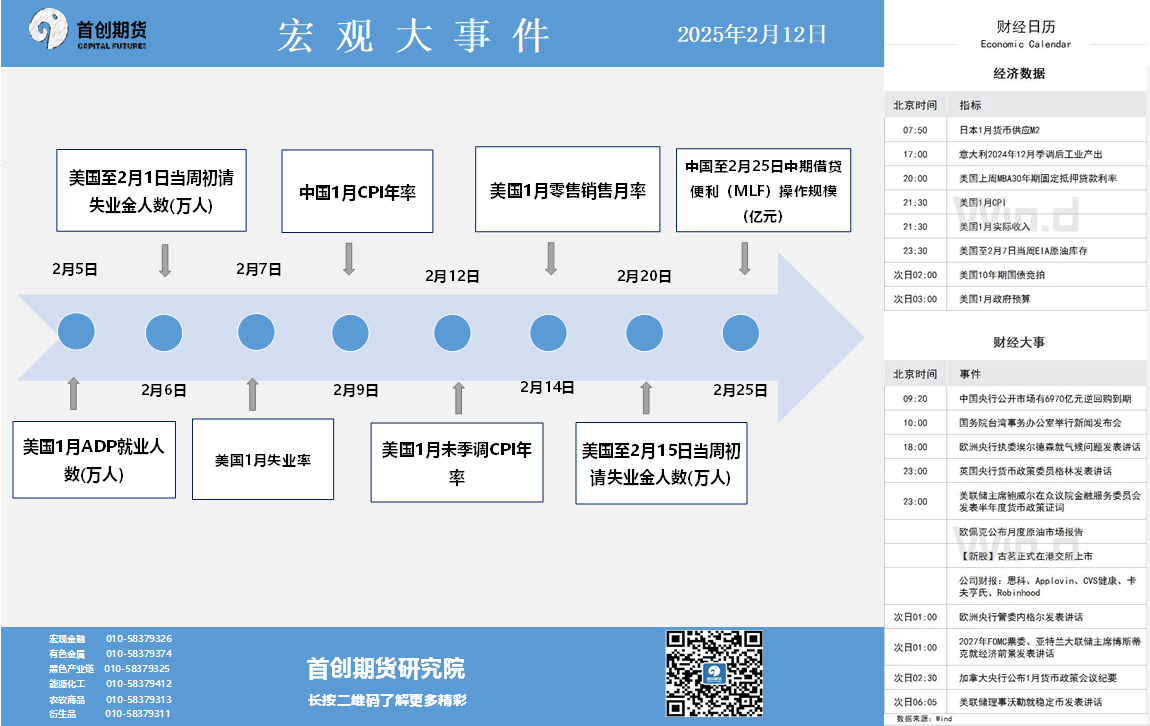Click the 有色金属 010-58379374 contact line
Screen dimensions: 1150x726
(111, 653)
